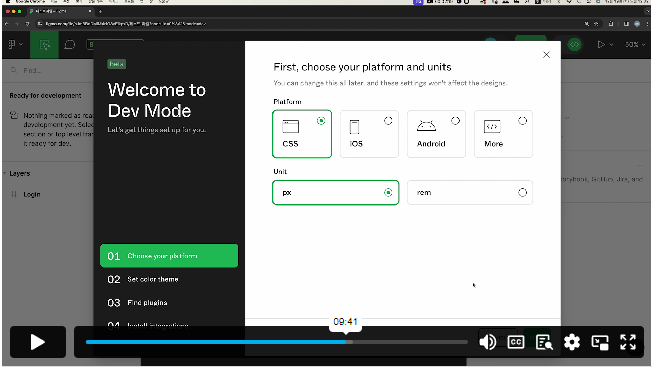Viewport: 652px width, 367px height.
Task: Collapse the Layers section
Action: 5,173
